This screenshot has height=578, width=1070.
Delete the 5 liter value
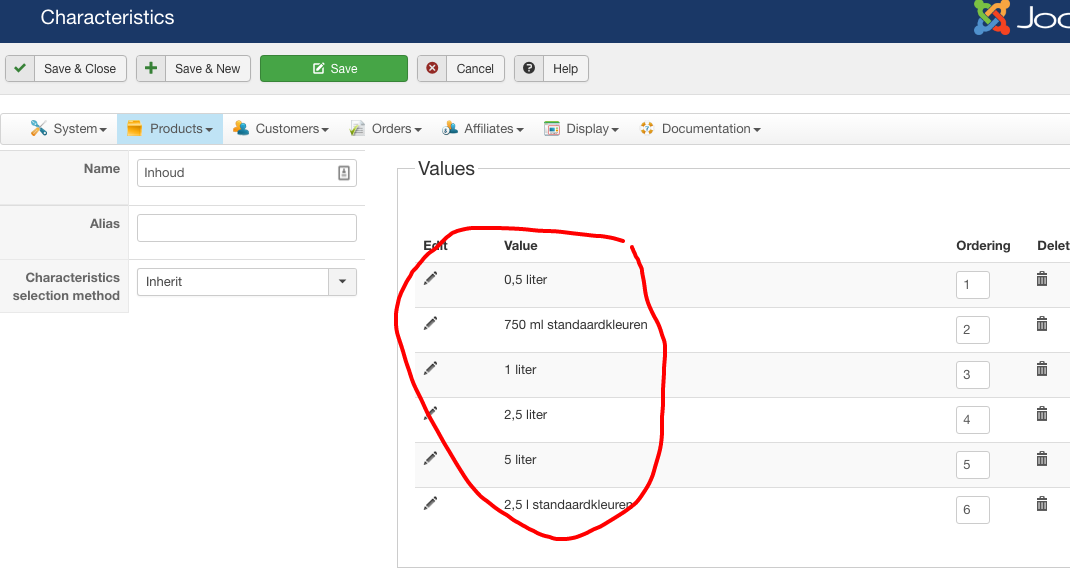(1041, 459)
